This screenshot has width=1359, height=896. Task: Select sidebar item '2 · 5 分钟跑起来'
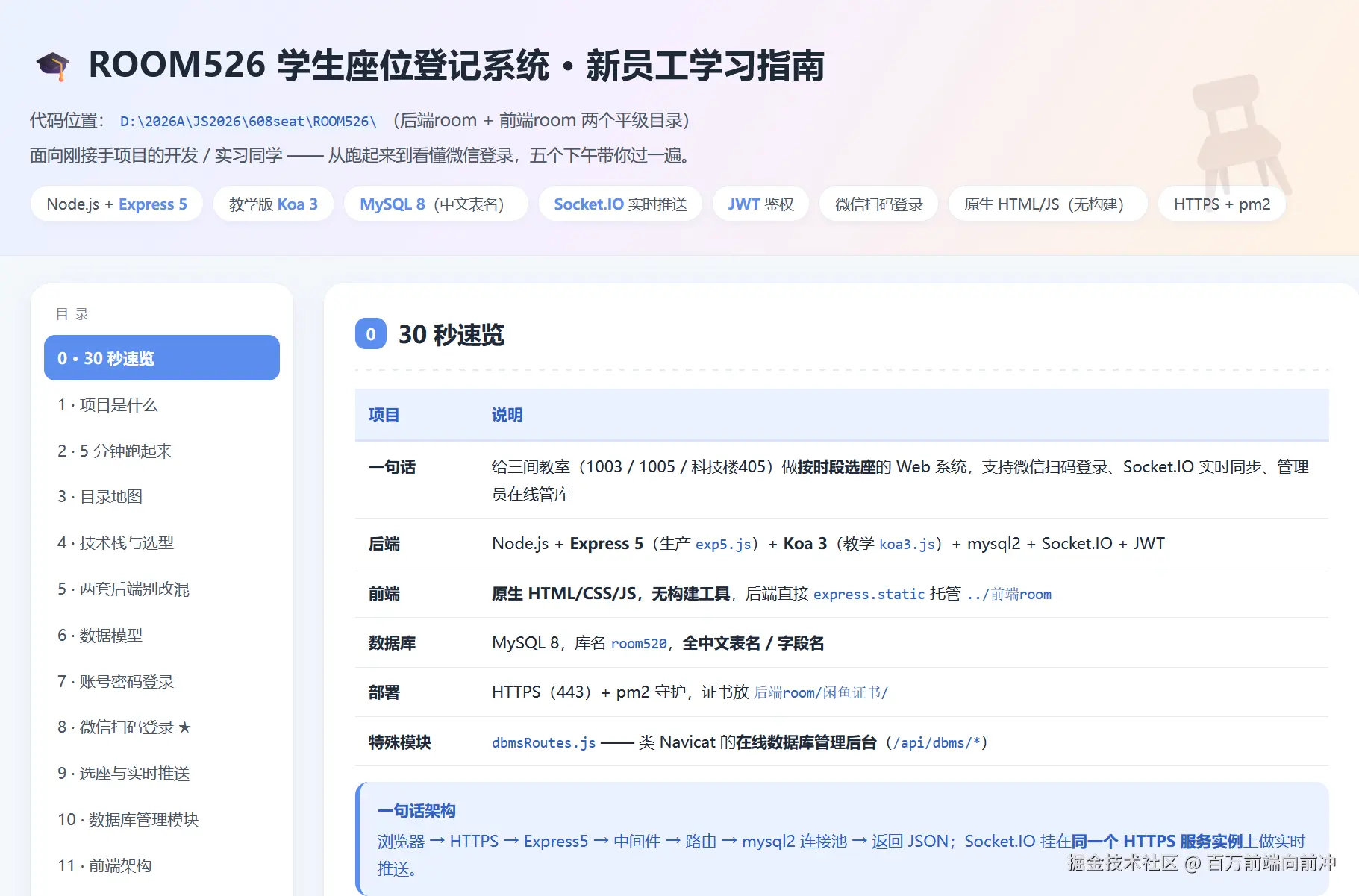(162, 451)
